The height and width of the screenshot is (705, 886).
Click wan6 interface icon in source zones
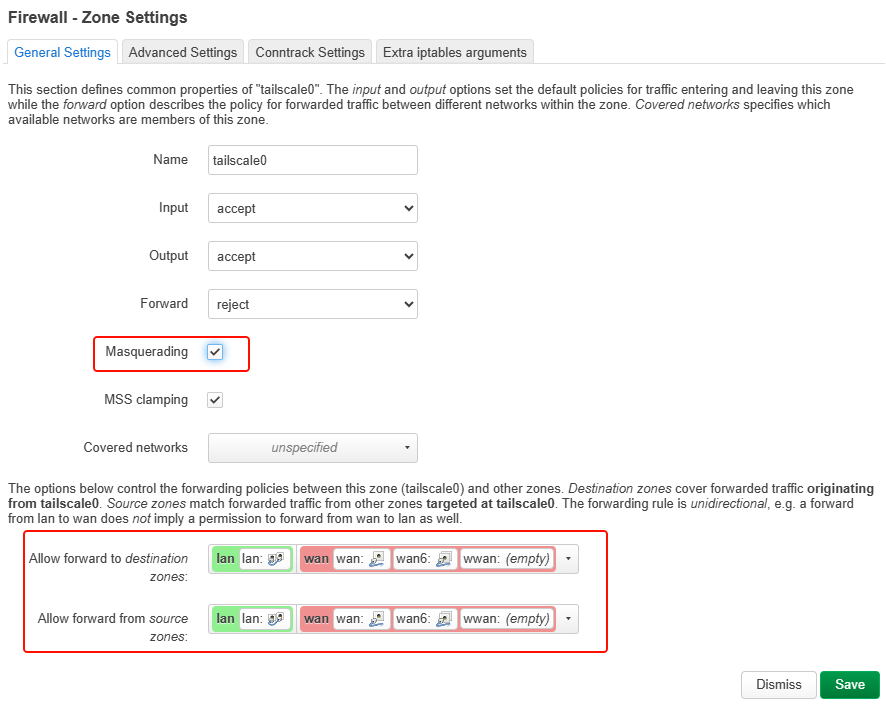(445, 619)
